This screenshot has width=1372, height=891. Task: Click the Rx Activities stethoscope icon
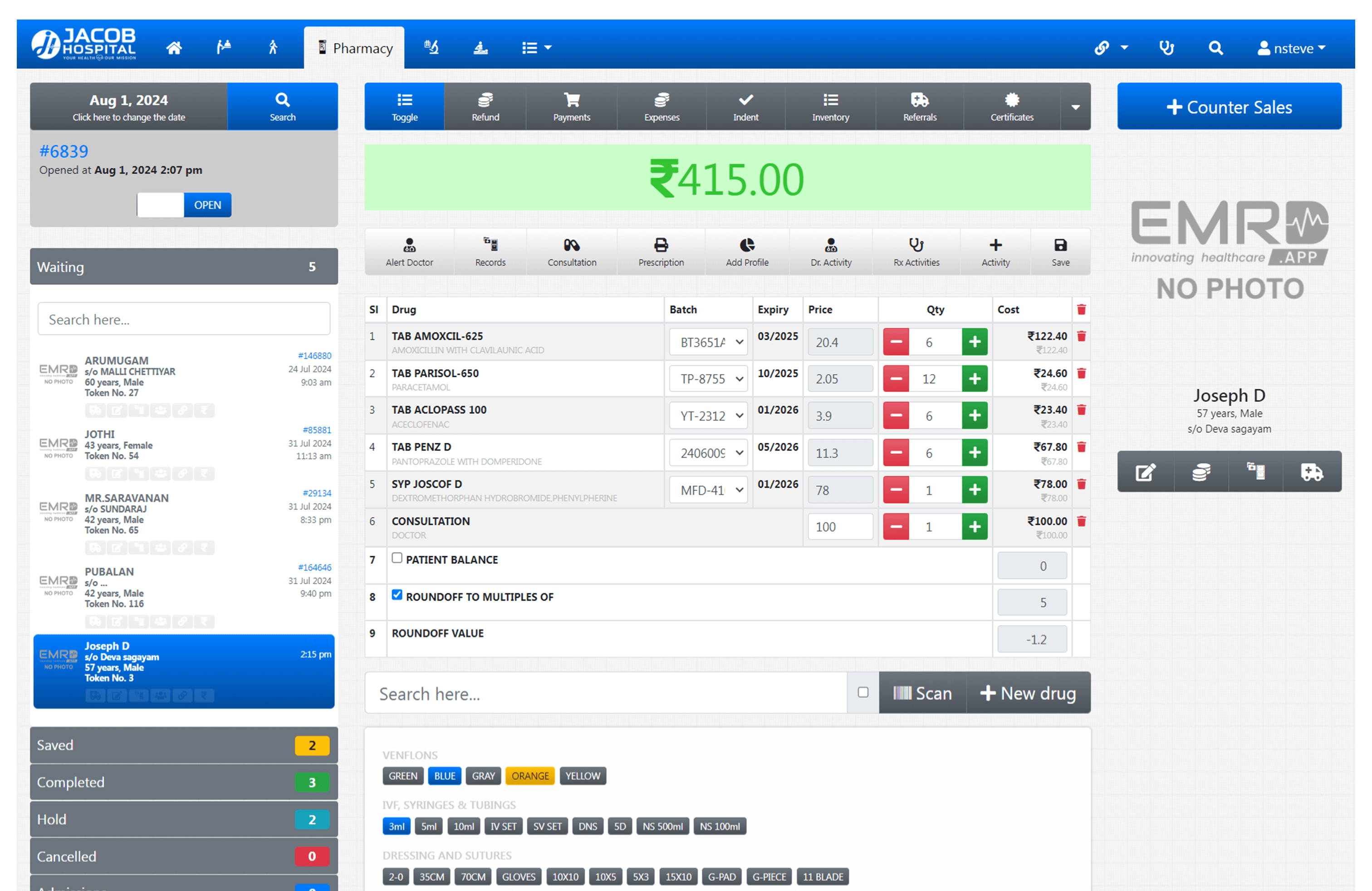pyautogui.click(x=916, y=245)
